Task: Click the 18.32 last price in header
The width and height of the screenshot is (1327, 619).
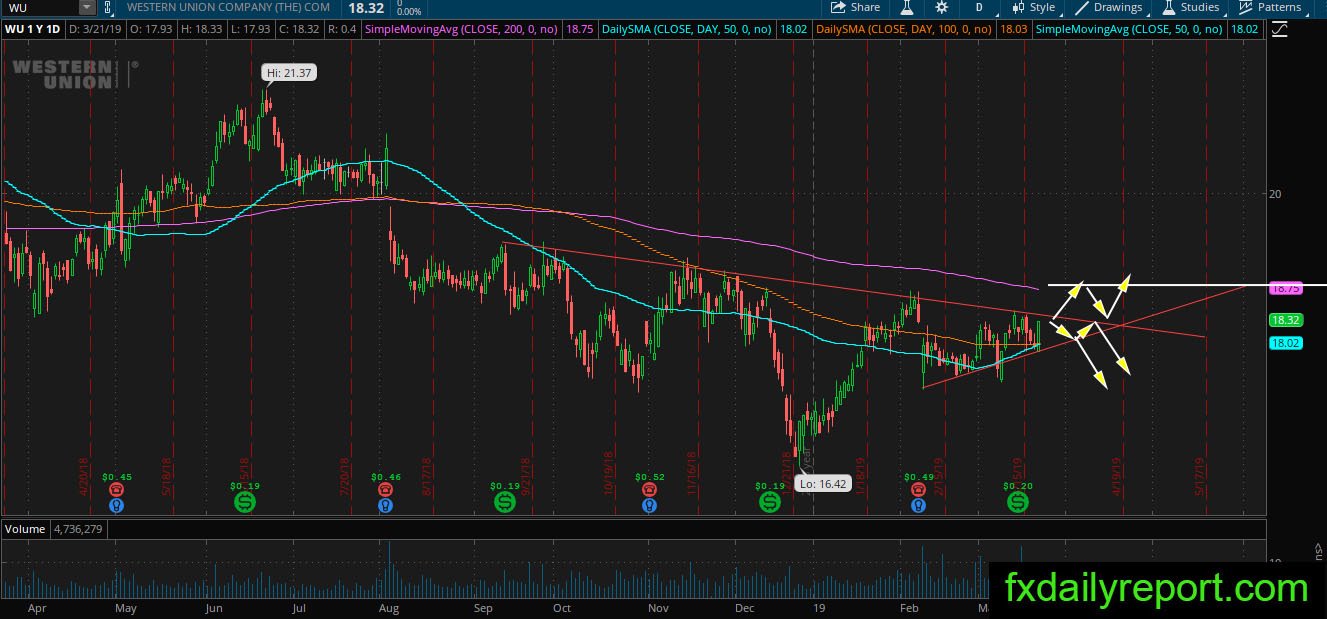Action: (364, 7)
